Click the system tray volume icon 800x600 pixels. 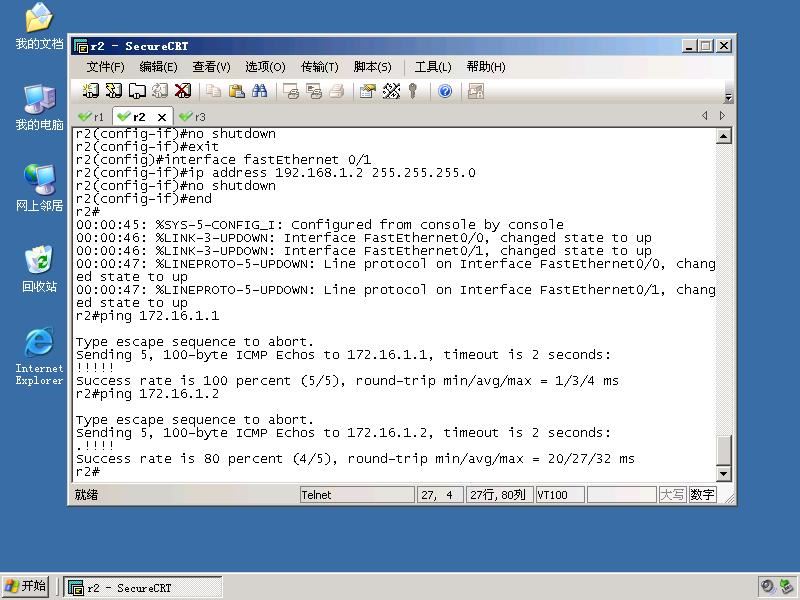pyautogui.click(x=767, y=587)
